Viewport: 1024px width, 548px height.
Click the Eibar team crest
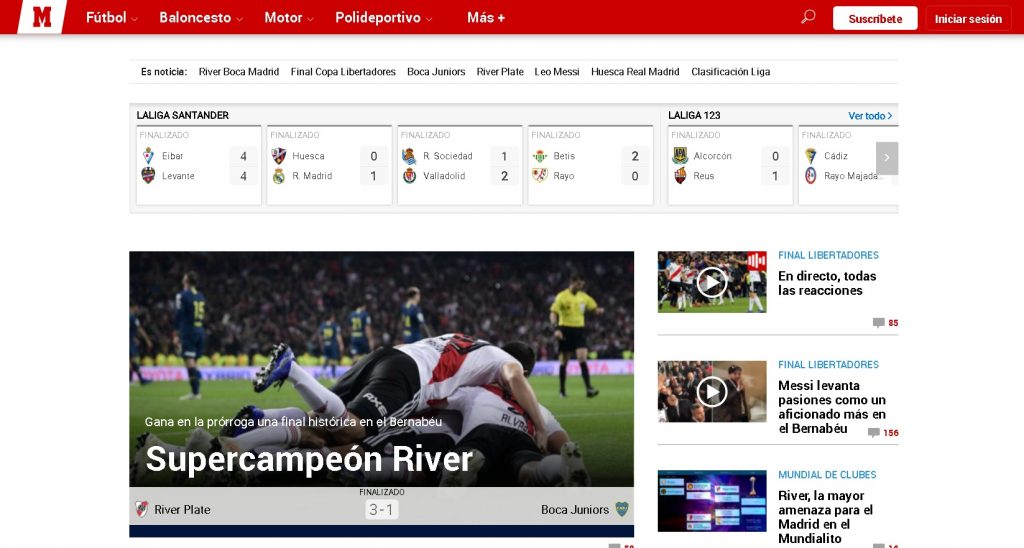148,156
